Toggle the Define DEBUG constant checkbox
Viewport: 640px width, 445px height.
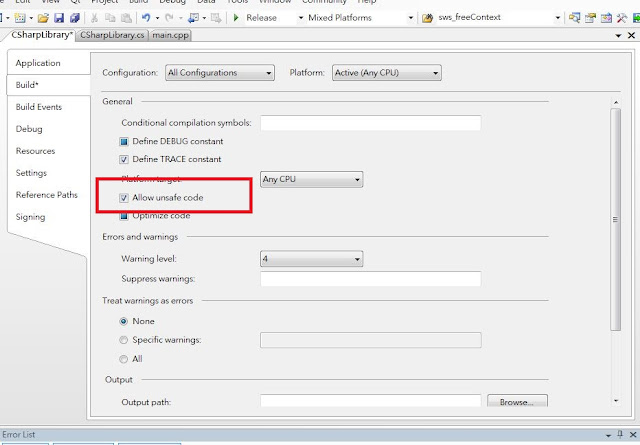(x=124, y=142)
